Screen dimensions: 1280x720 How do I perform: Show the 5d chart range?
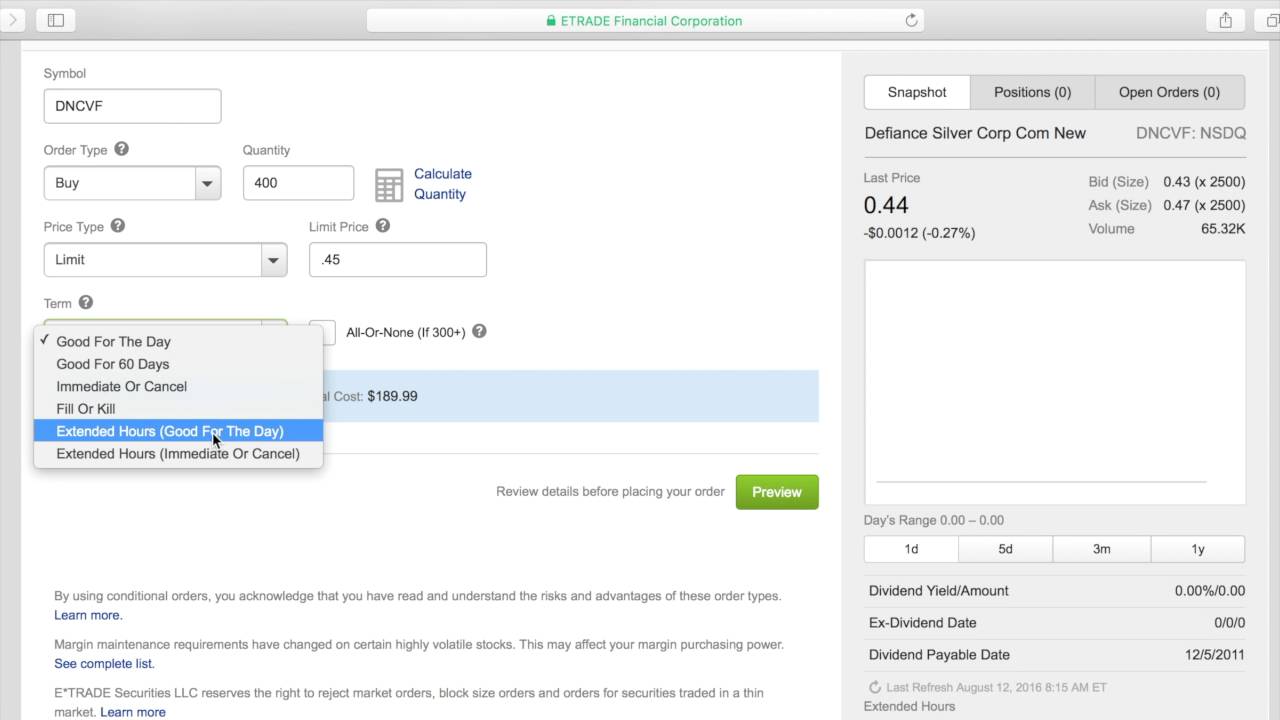[1005, 549]
